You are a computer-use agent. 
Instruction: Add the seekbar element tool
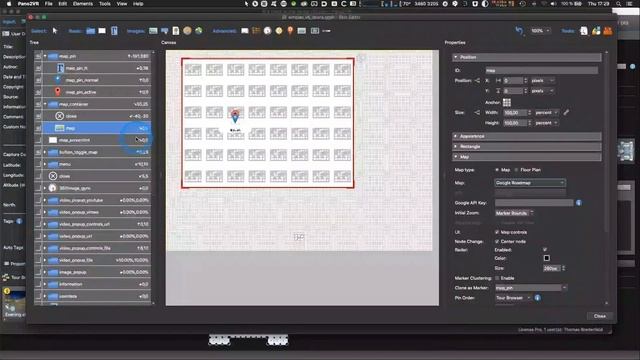click(327, 31)
